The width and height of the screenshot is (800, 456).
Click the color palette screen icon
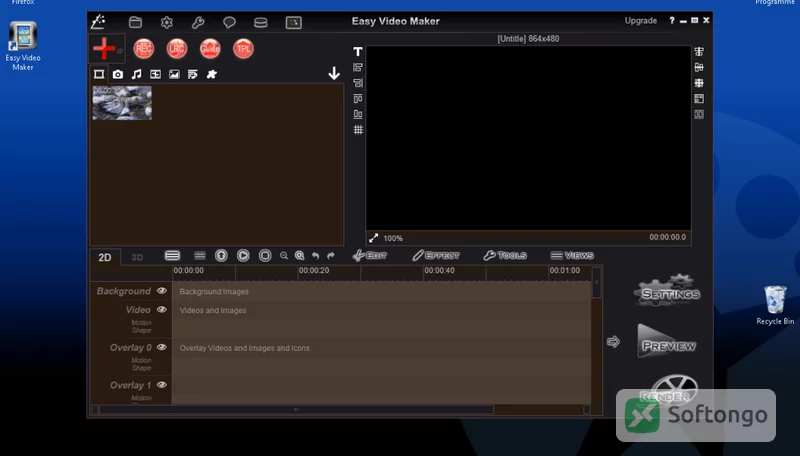pyautogui.click(x=293, y=22)
